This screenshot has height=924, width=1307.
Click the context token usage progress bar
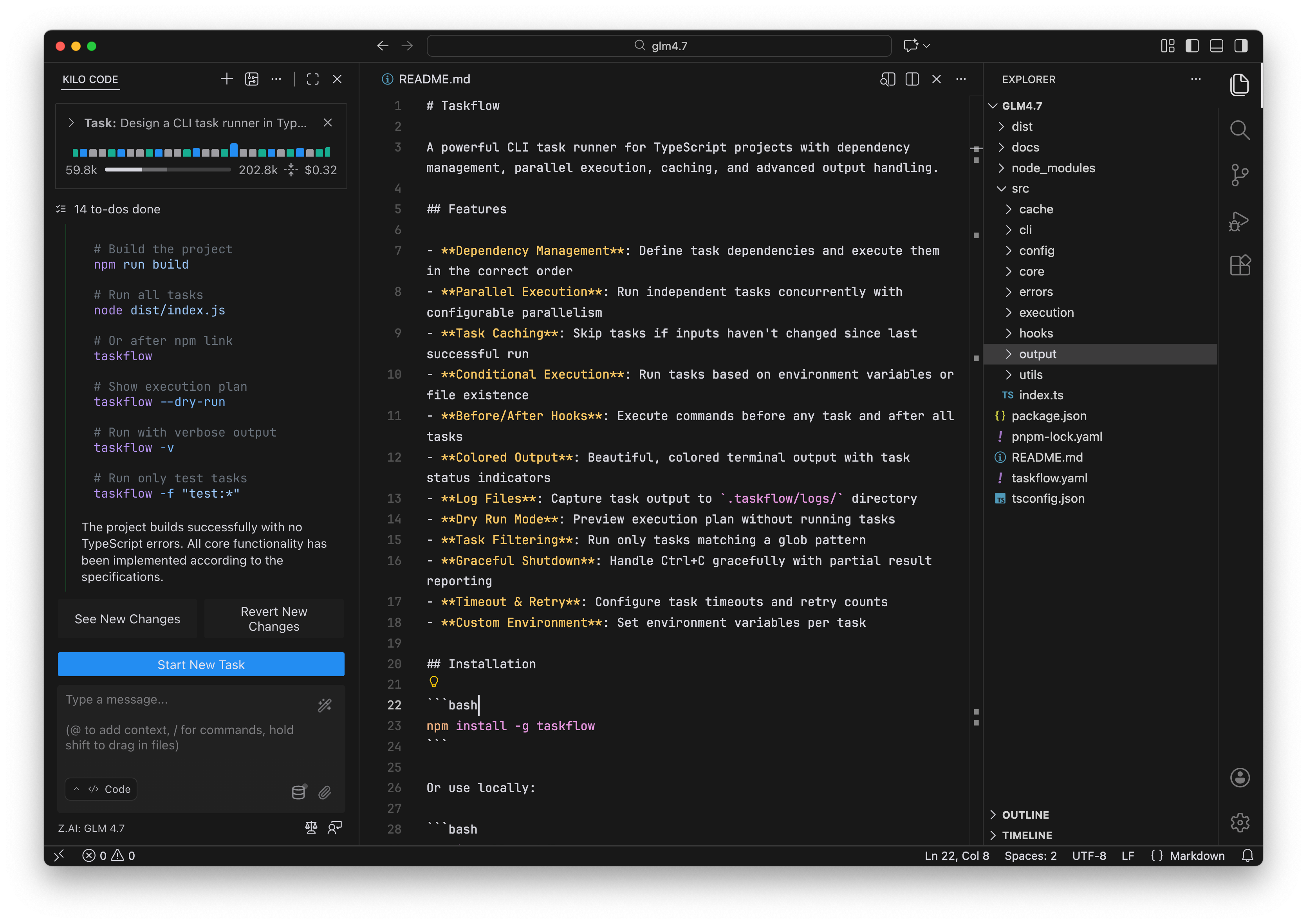click(x=167, y=170)
